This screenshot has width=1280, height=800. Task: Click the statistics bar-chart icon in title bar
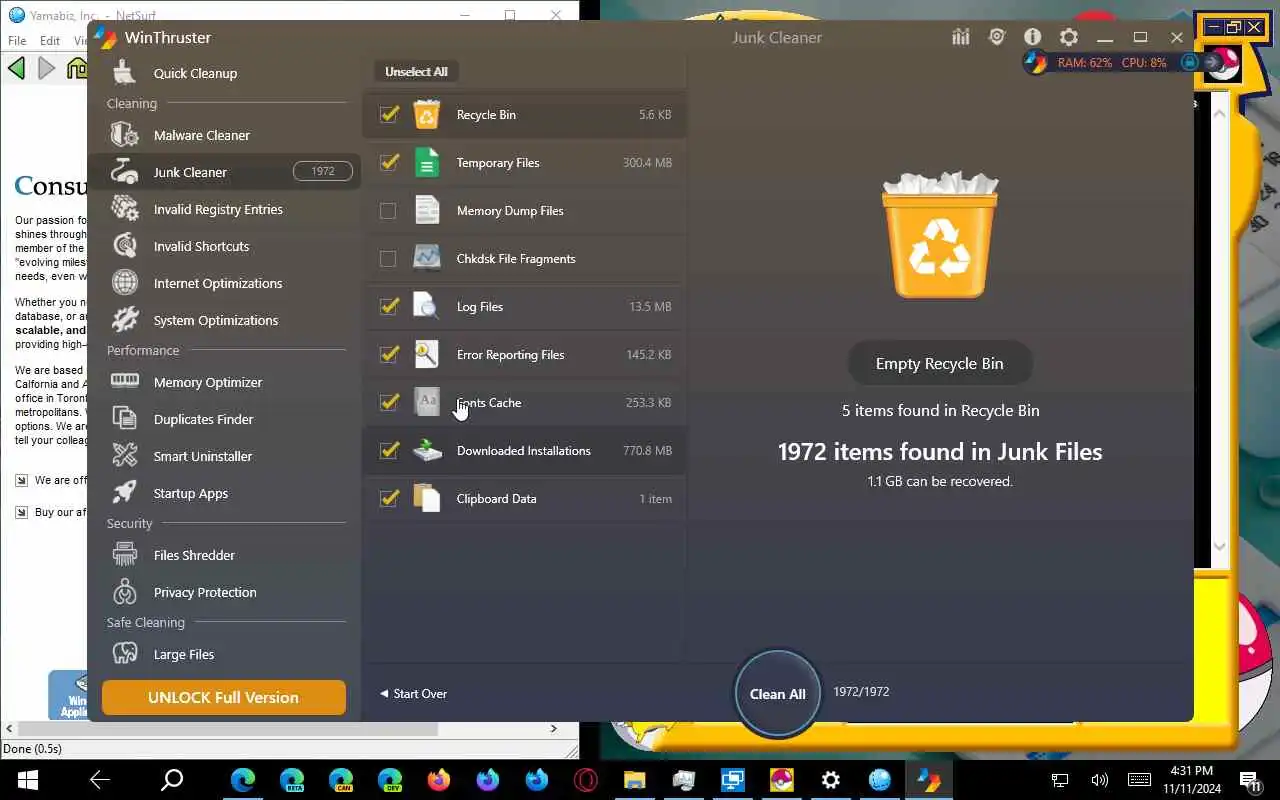pos(961,37)
